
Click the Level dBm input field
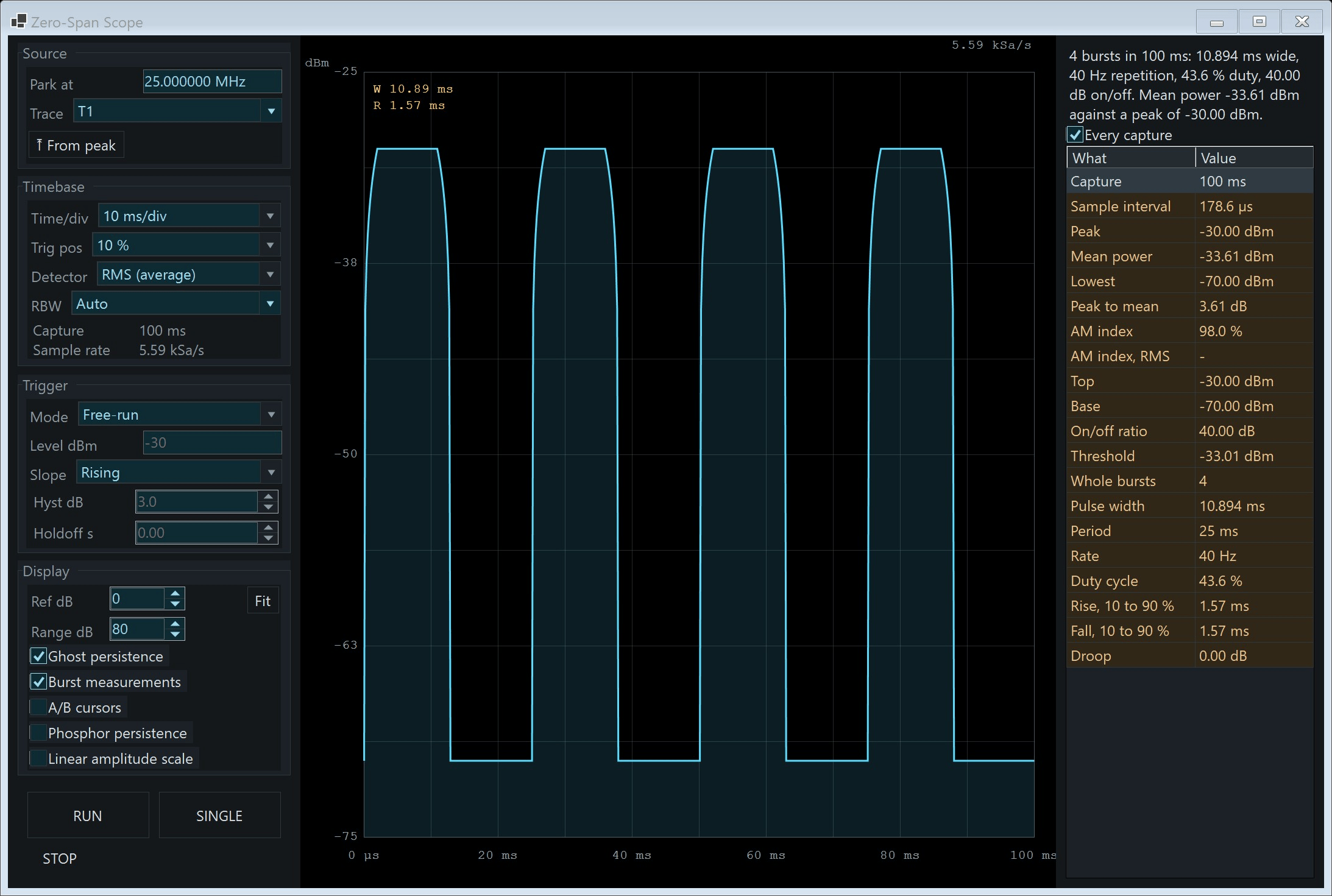212,443
